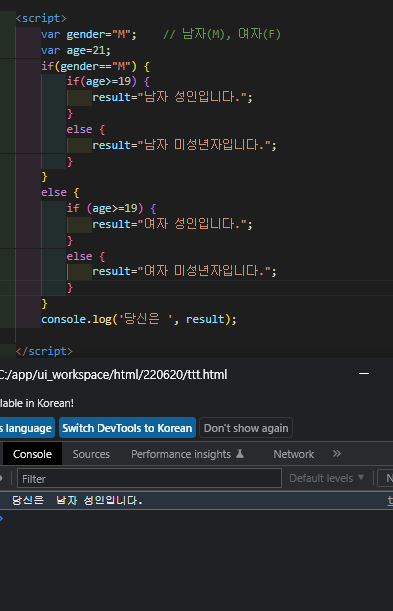The height and width of the screenshot is (611, 393).
Task: Open the Default levels dropdown
Action: (326, 478)
